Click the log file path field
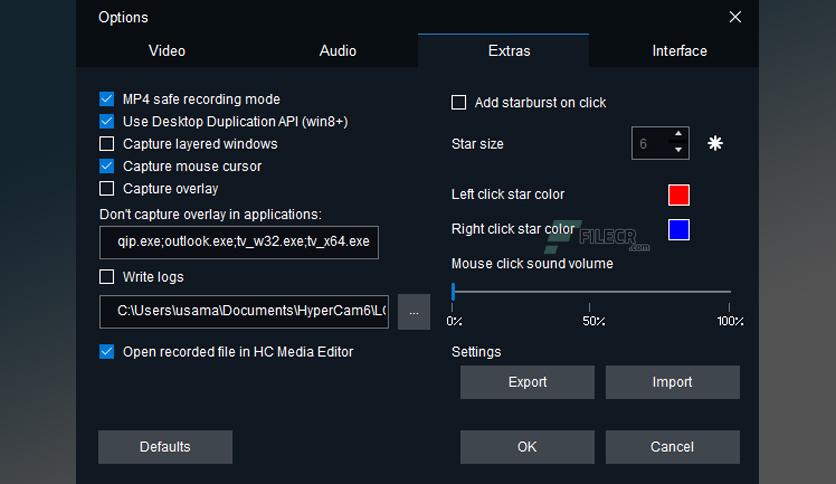 pyautogui.click(x=244, y=312)
